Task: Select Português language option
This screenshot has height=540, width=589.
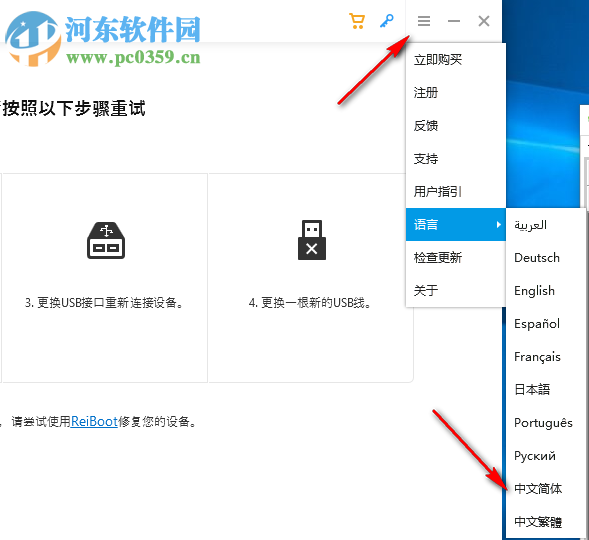Action: pos(545,423)
